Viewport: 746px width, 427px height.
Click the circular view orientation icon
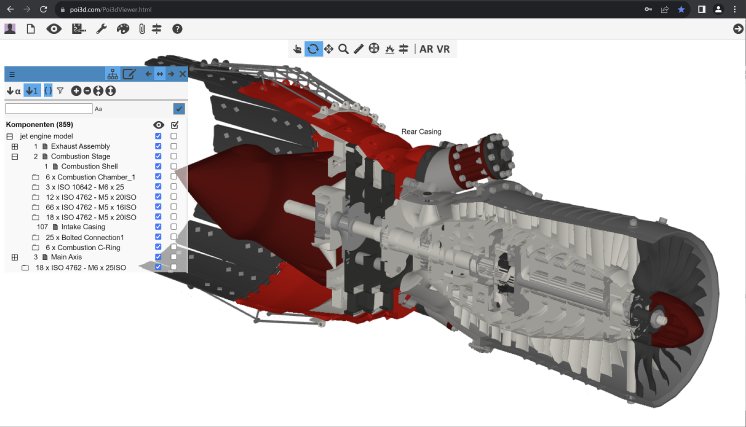pos(374,49)
